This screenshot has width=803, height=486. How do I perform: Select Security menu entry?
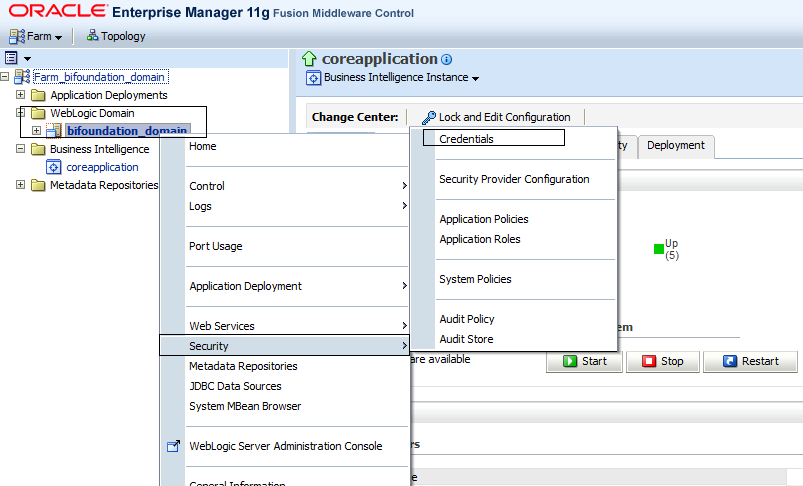pyautogui.click(x=284, y=346)
